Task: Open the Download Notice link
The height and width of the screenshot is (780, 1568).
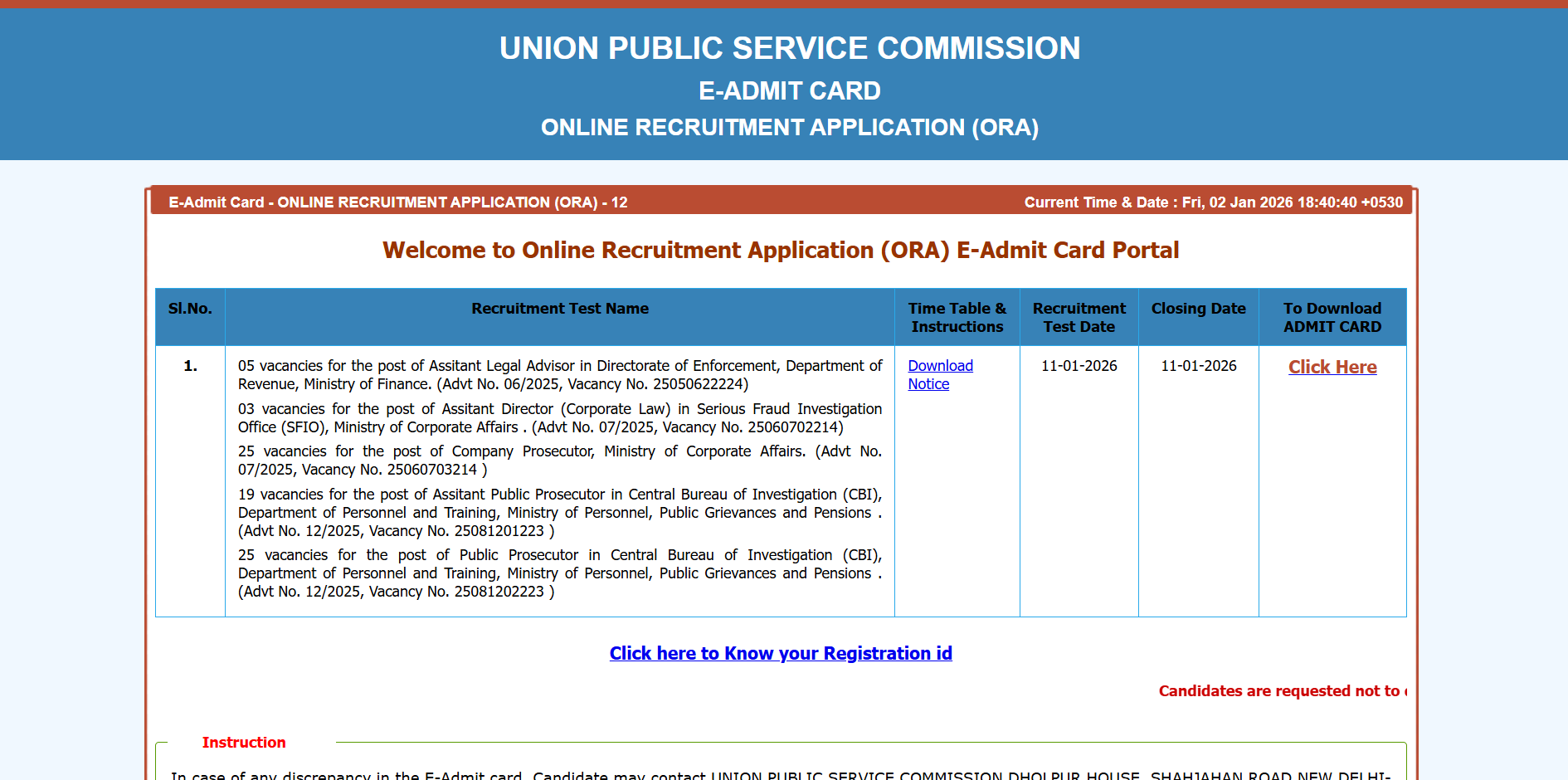Action: 940,374
